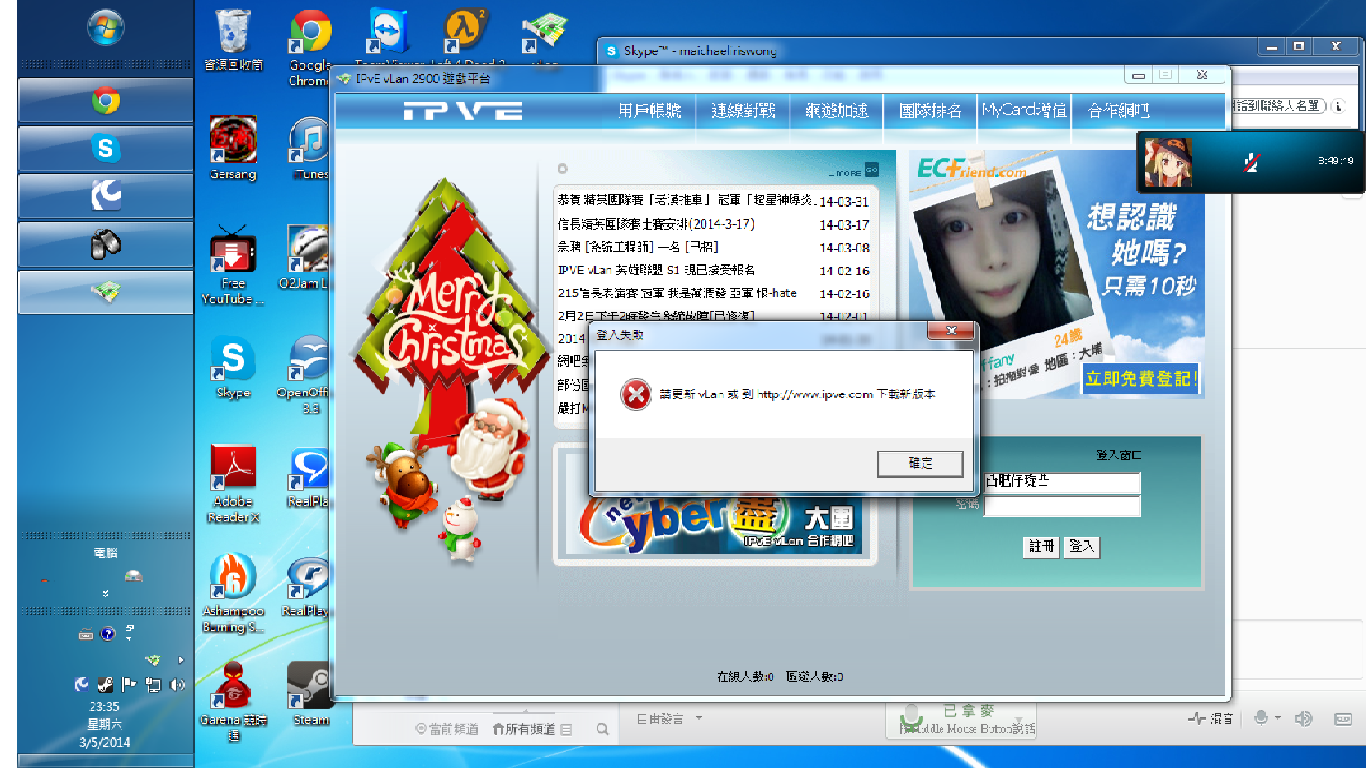
Task: Open MyCard增值 menu in IPVE
Action: click(x=1025, y=111)
